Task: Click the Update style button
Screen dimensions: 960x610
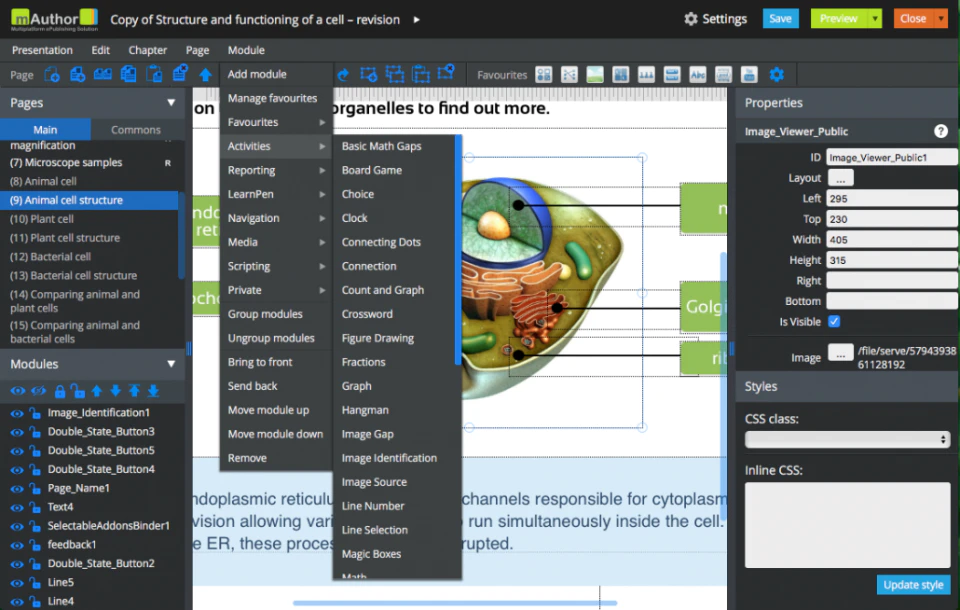Action: (913, 585)
